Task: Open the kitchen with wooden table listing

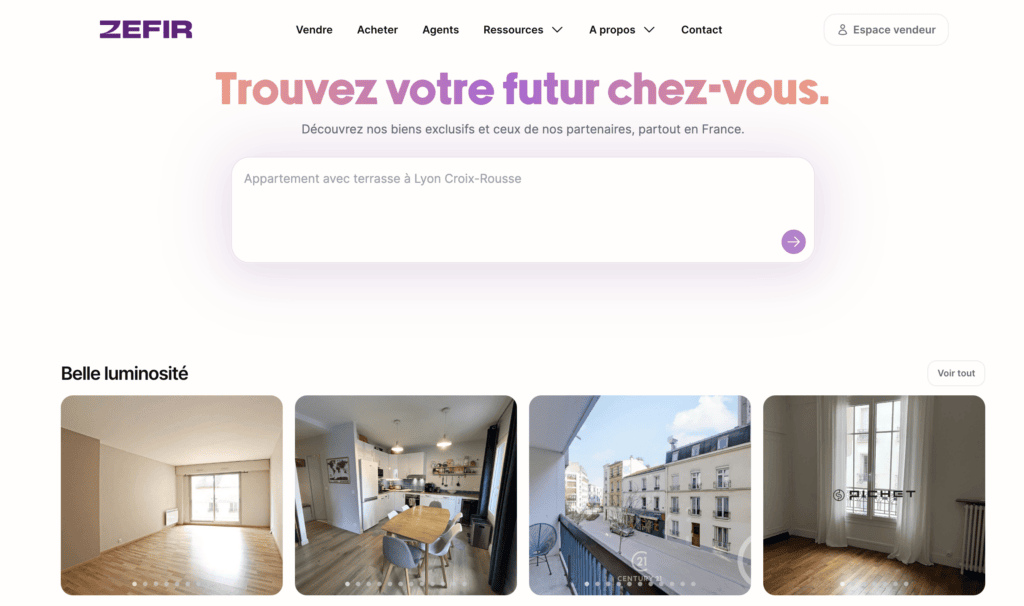Action: click(x=406, y=495)
